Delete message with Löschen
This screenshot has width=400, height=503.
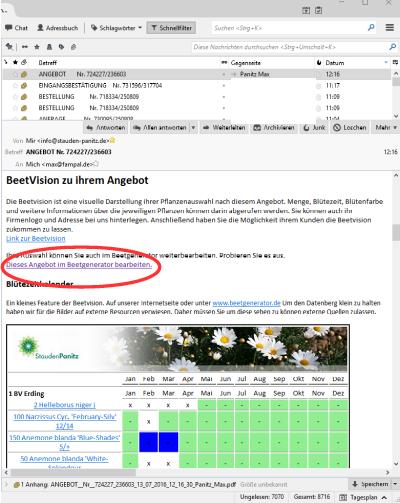click(x=350, y=128)
